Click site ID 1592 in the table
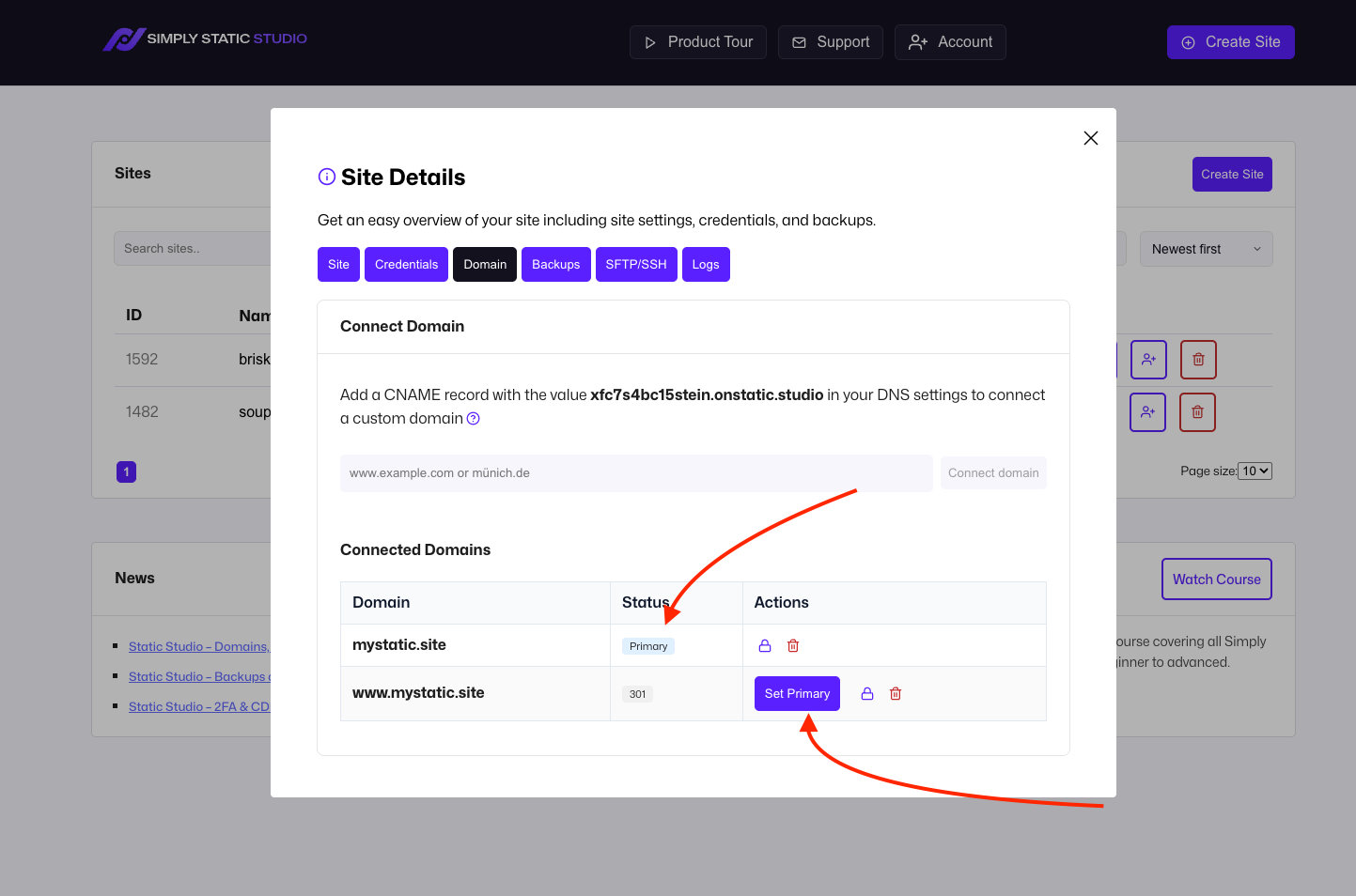 click(x=142, y=360)
